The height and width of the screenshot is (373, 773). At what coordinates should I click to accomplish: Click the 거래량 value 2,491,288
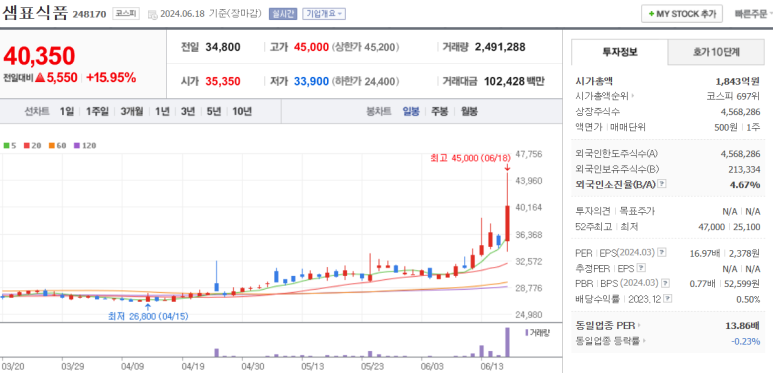500,47
